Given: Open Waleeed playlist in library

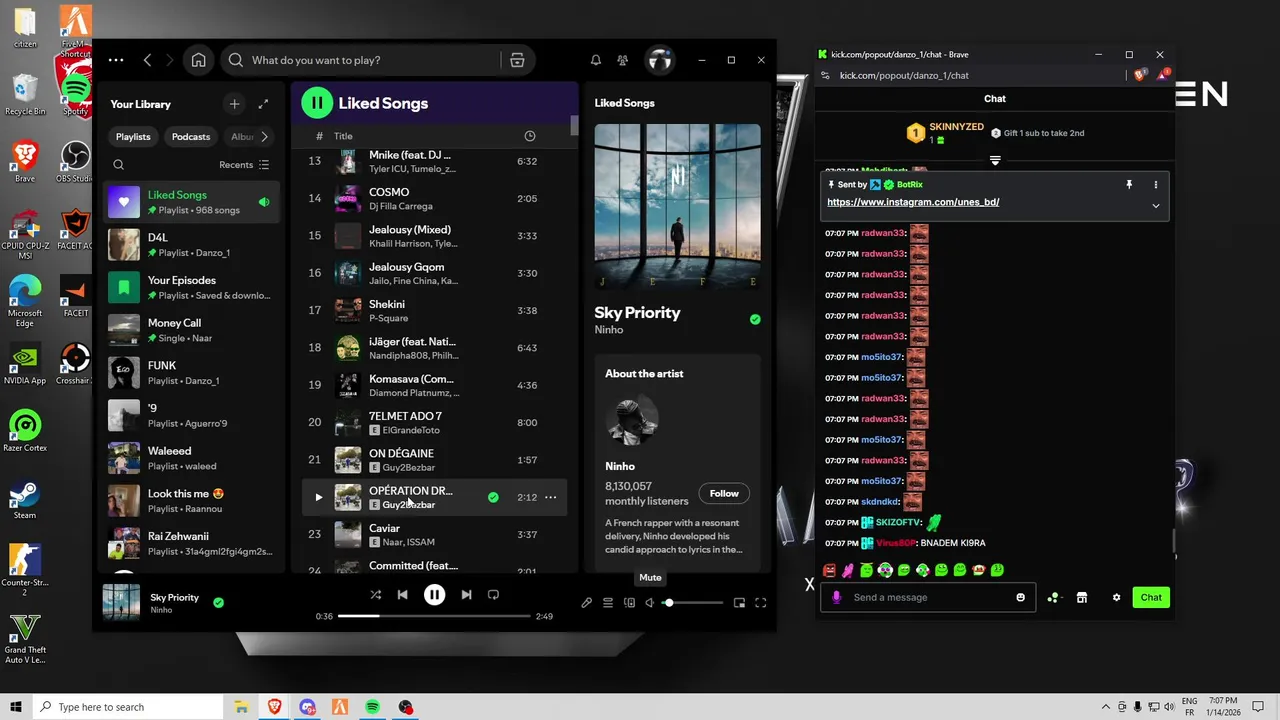Looking at the screenshot, I should (191, 458).
